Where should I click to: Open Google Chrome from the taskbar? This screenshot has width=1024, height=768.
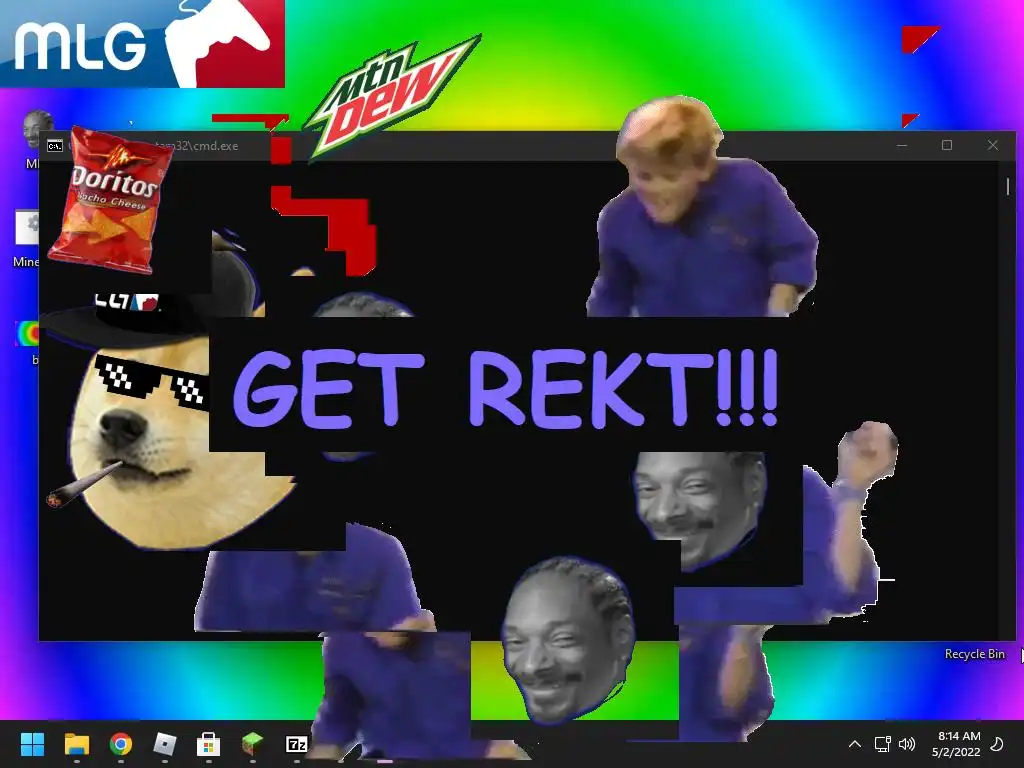click(x=121, y=744)
